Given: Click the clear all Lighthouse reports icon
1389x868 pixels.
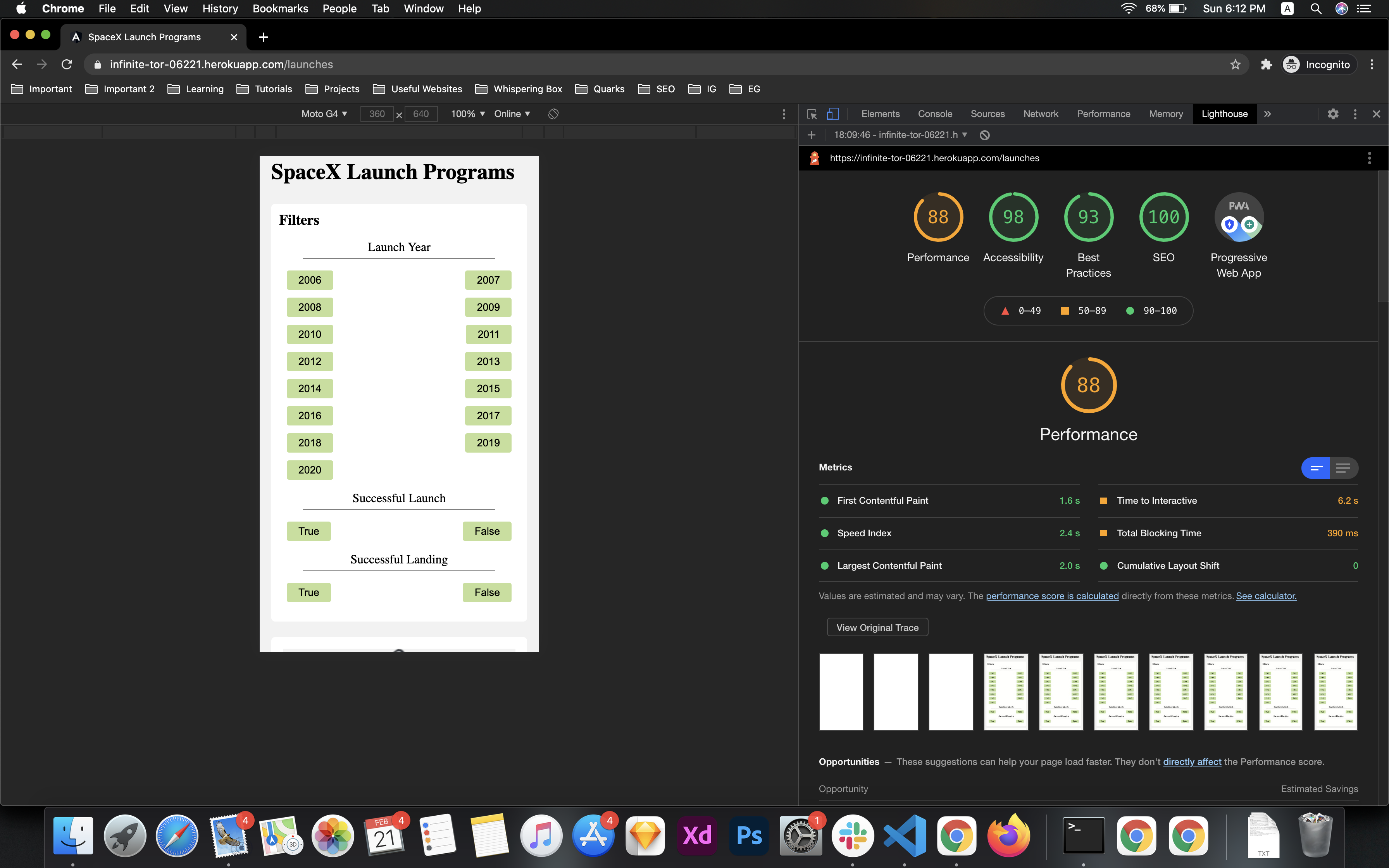Looking at the screenshot, I should click(984, 135).
